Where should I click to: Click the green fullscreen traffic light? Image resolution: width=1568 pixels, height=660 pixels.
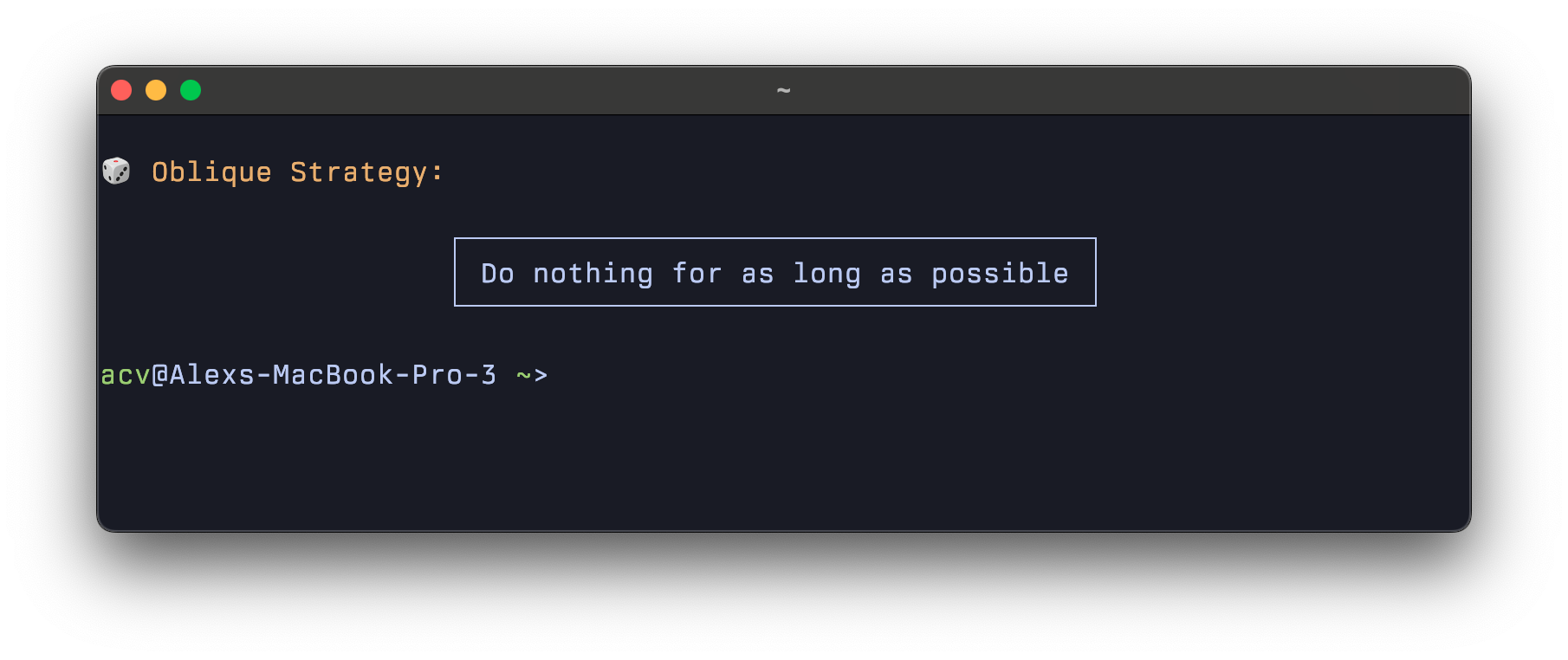click(x=191, y=89)
